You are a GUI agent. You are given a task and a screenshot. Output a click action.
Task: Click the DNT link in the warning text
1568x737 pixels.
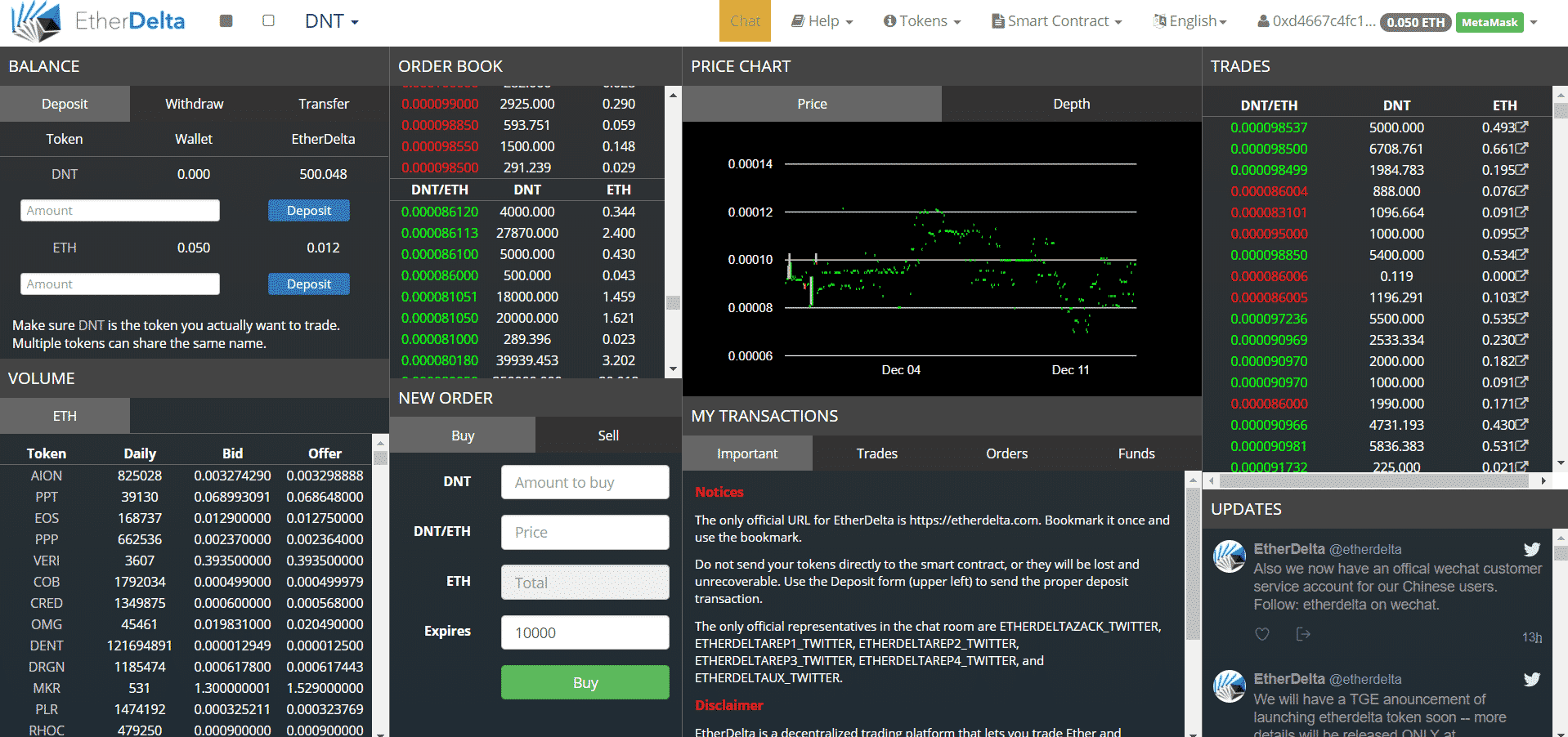92,325
